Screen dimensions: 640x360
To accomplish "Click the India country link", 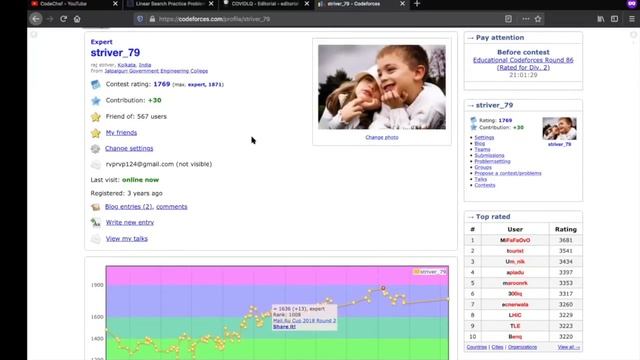I will 145,65.
